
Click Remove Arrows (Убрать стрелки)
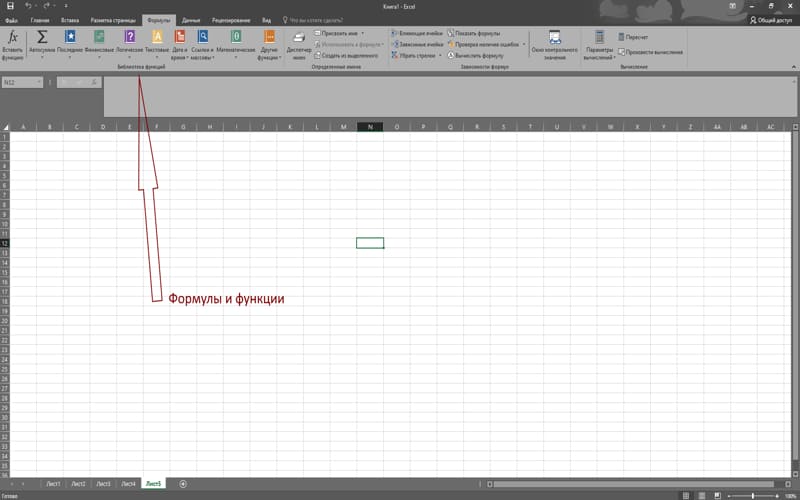click(414, 55)
